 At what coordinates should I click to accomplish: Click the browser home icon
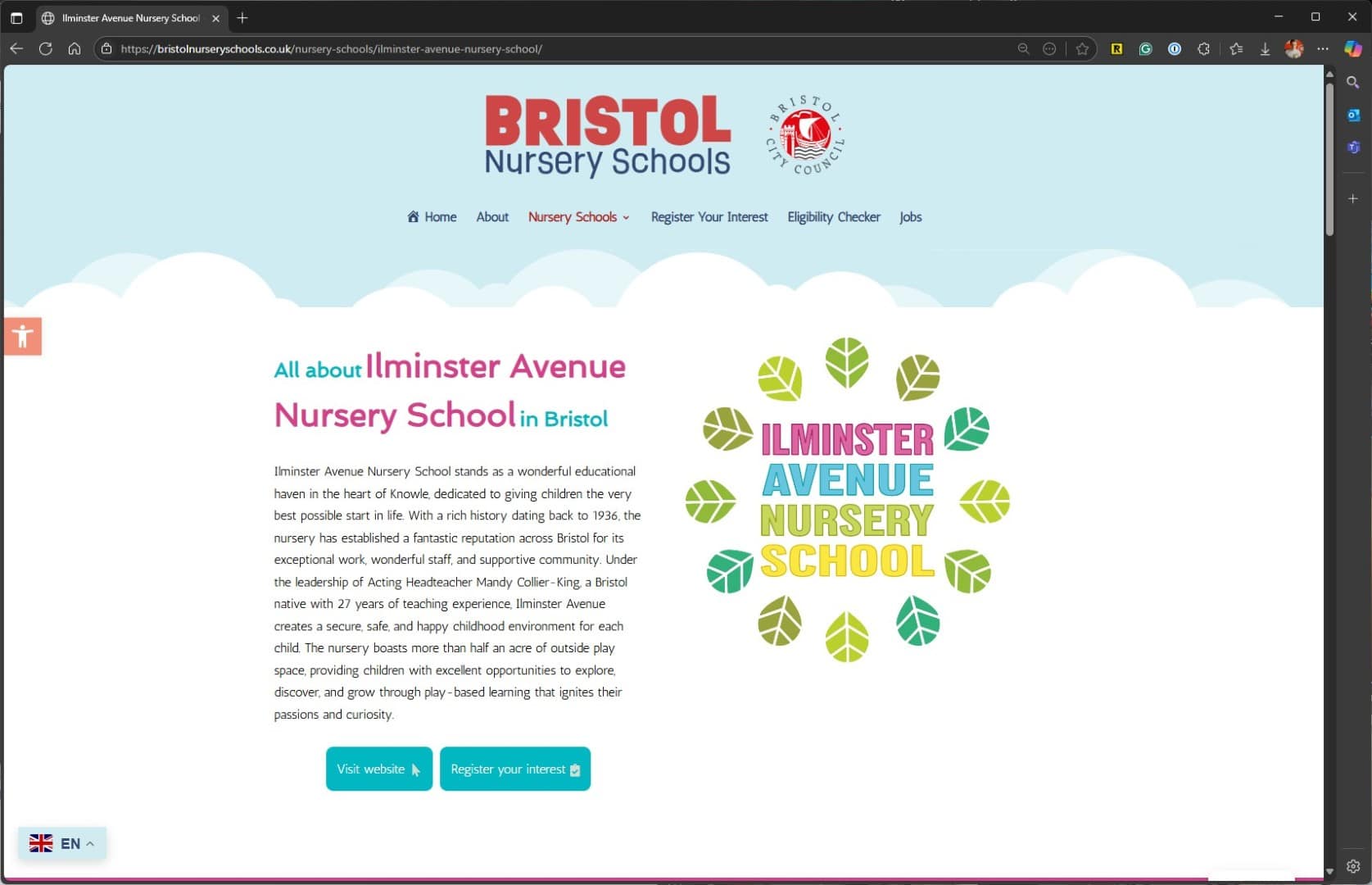tap(75, 49)
